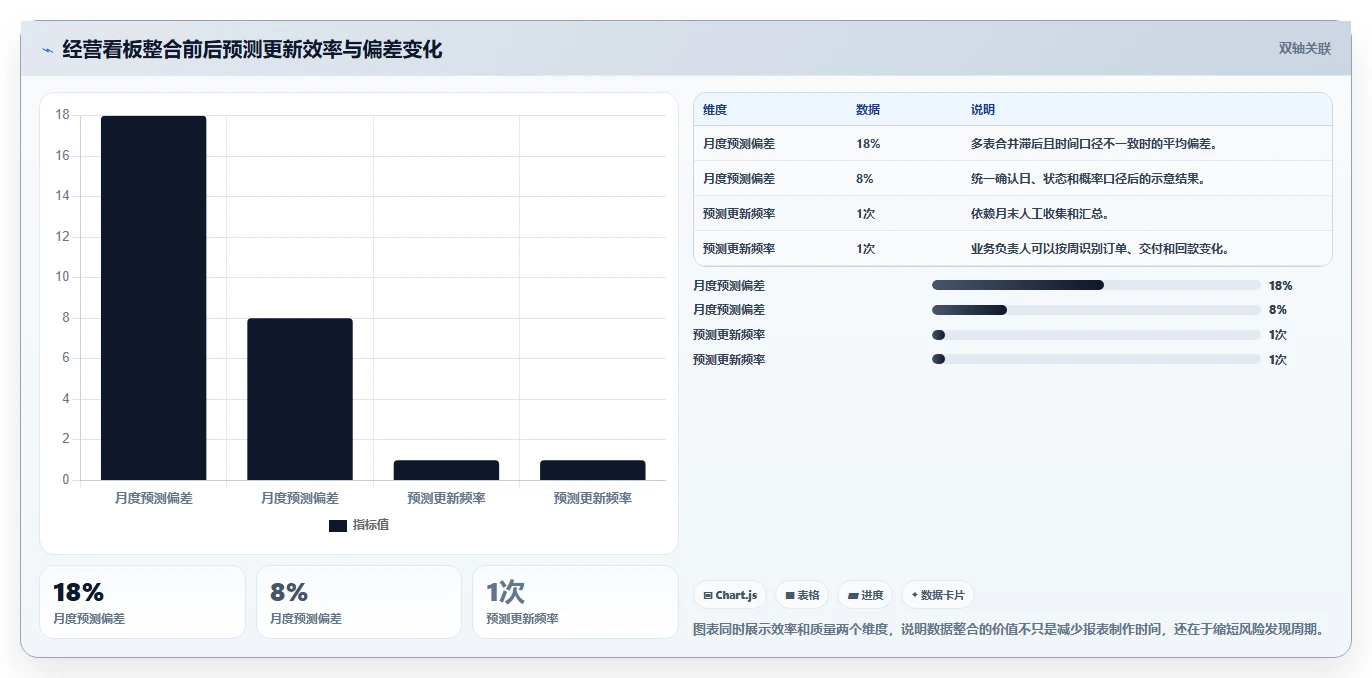The image size is (1372, 678).
Task: Click the tallest chart bar reaching 18
Action: coord(153,298)
